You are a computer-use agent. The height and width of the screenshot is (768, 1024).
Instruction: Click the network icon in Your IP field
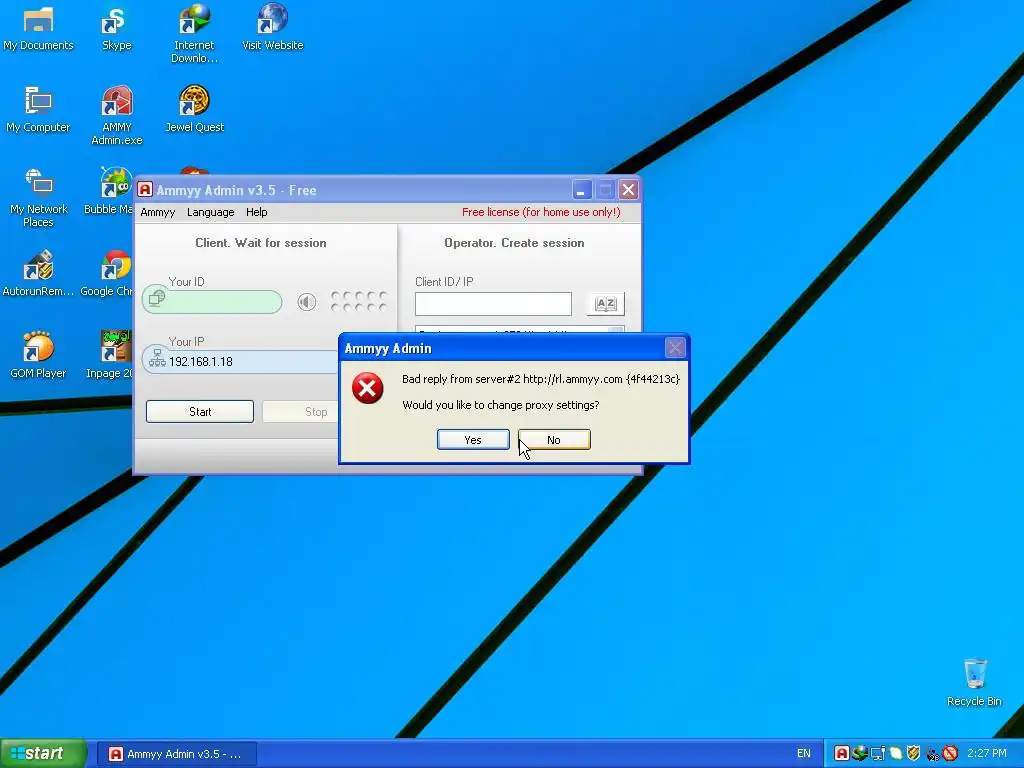[x=157, y=359]
